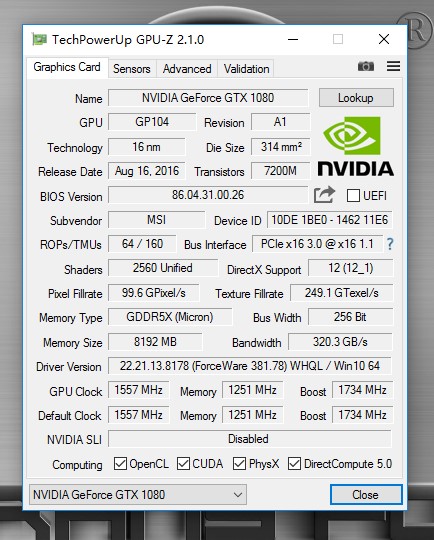
Task: Open the hamburger menu icon
Action: (x=393, y=66)
